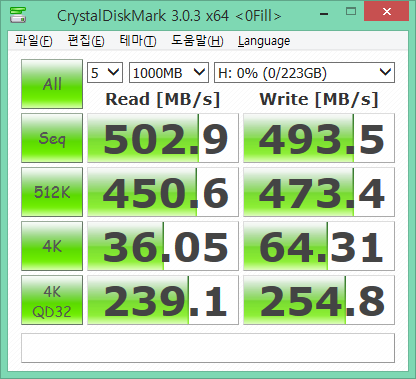Open the 파일(F) menu

(34, 41)
